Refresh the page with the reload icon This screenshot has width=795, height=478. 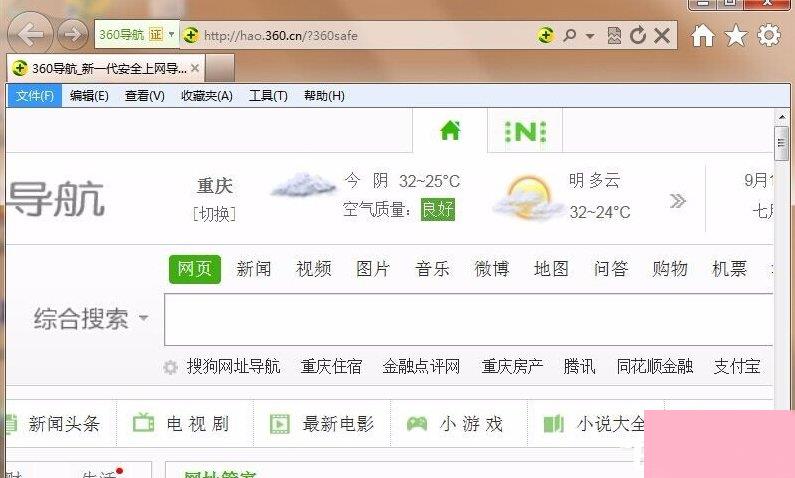tap(638, 35)
